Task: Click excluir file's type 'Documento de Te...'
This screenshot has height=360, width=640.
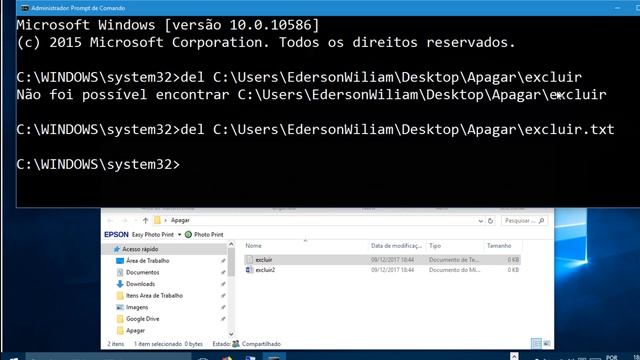Action: (x=454, y=260)
